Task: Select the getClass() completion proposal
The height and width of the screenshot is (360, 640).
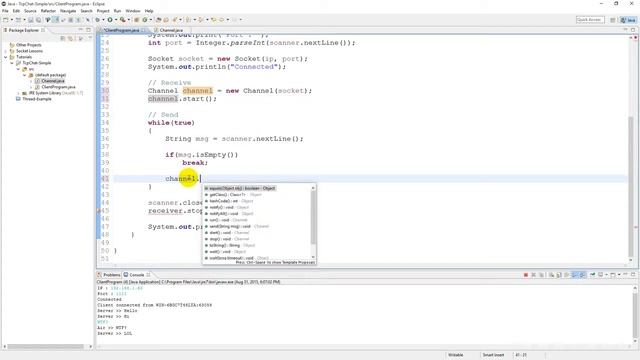Action: pyautogui.click(x=233, y=195)
